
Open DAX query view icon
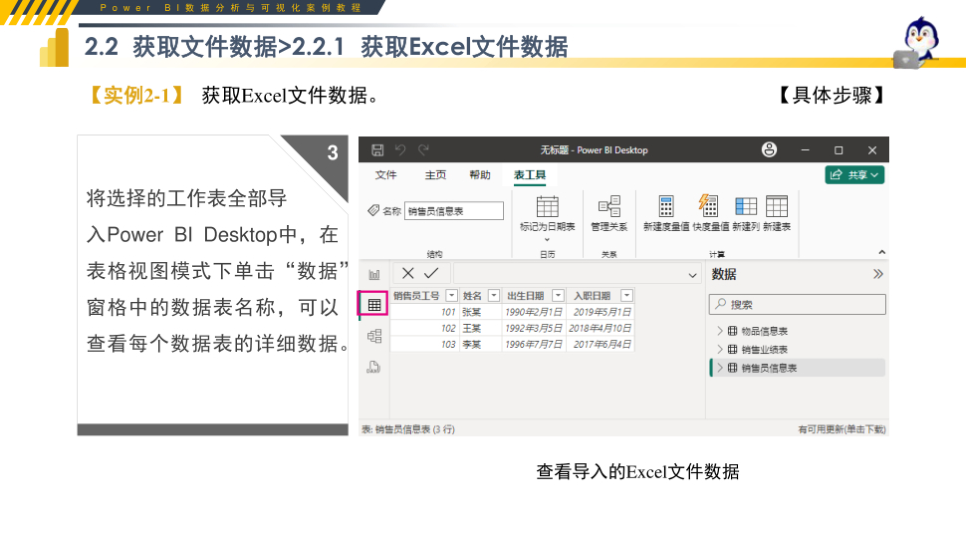tap(373, 367)
